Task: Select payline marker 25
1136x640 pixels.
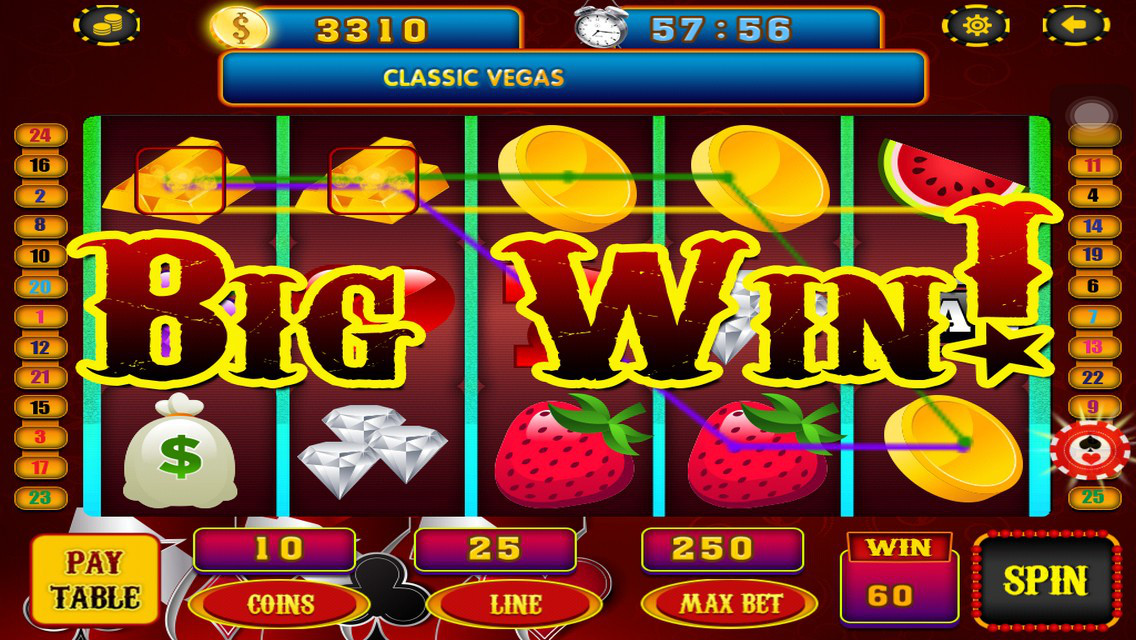Action: click(x=1094, y=497)
